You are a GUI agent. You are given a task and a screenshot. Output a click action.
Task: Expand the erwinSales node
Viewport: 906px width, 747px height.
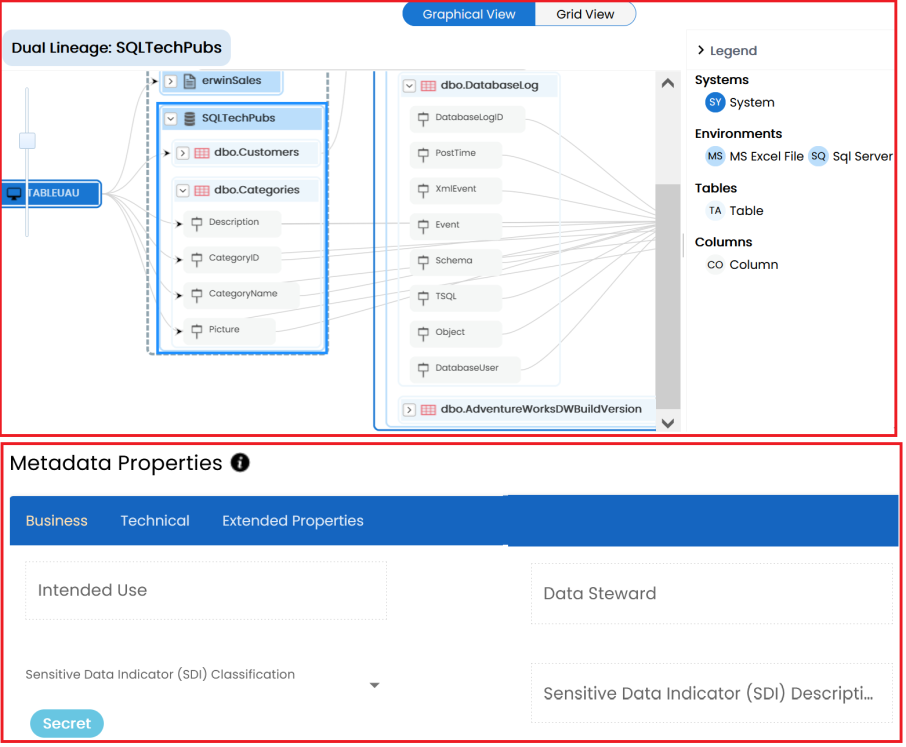(x=170, y=81)
